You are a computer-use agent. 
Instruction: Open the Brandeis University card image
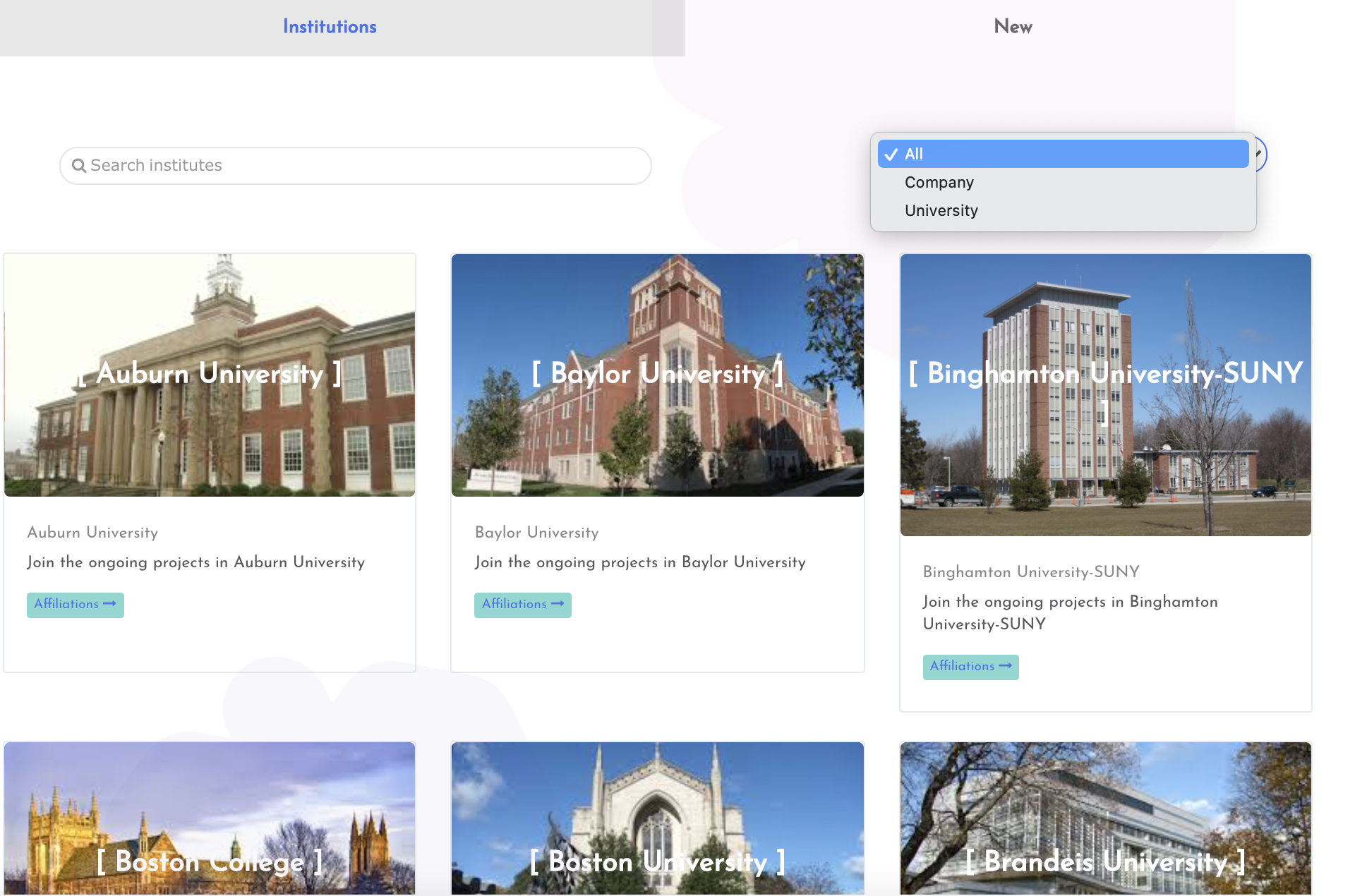[1106, 818]
